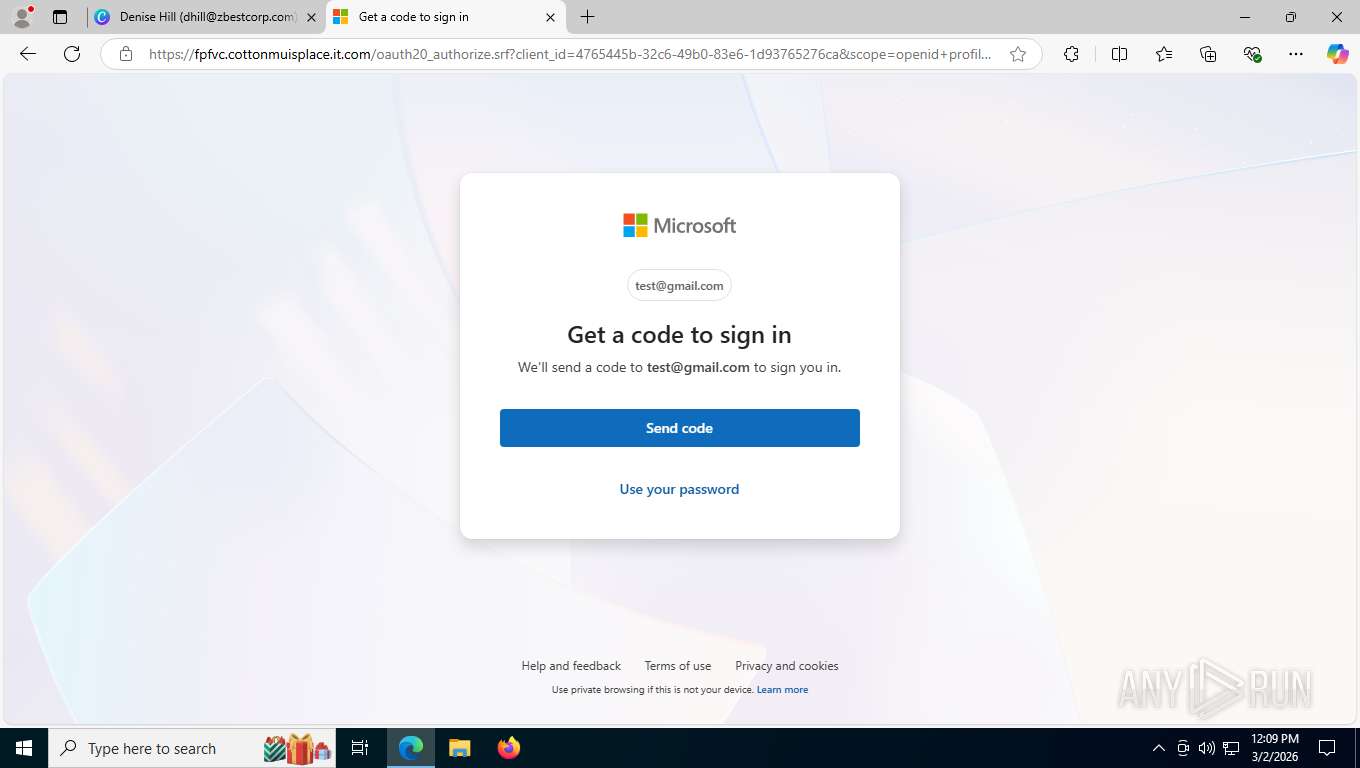The height and width of the screenshot is (768, 1360).
Task: Refresh the page with reload icon
Action: pyautogui.click(x=72, y=54)
